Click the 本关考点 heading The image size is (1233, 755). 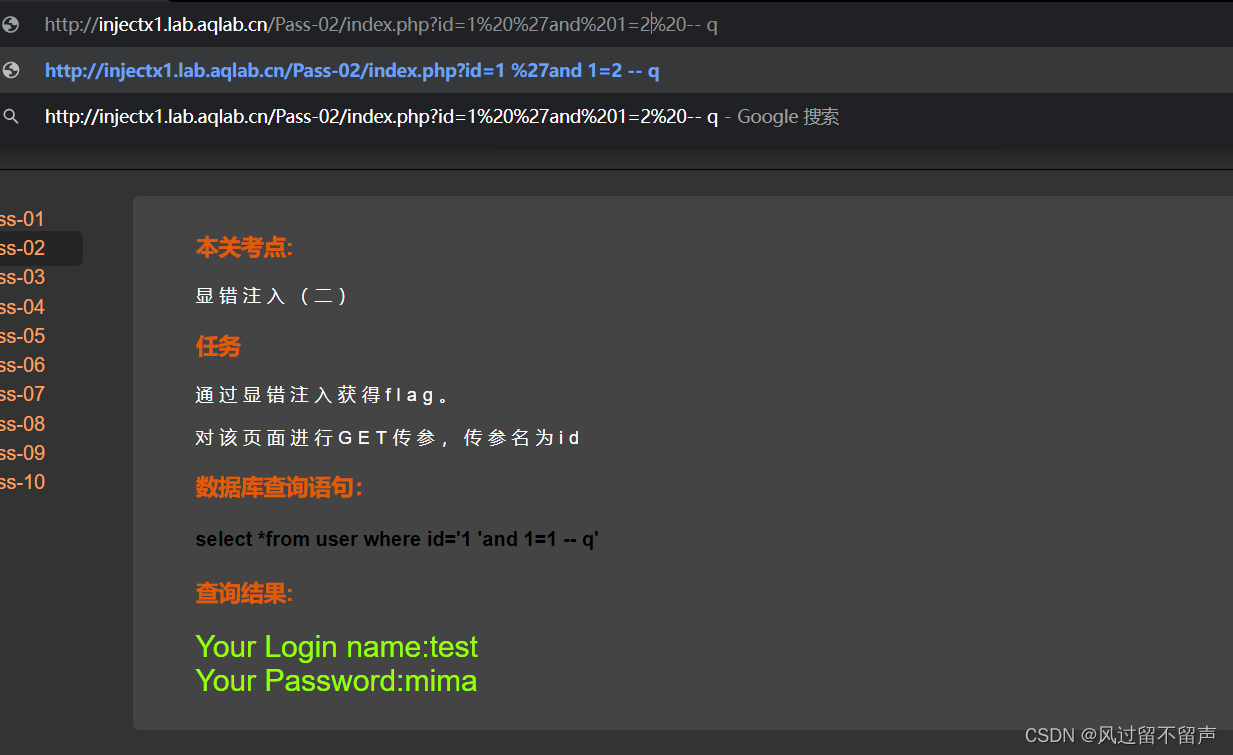pos(244,248)
